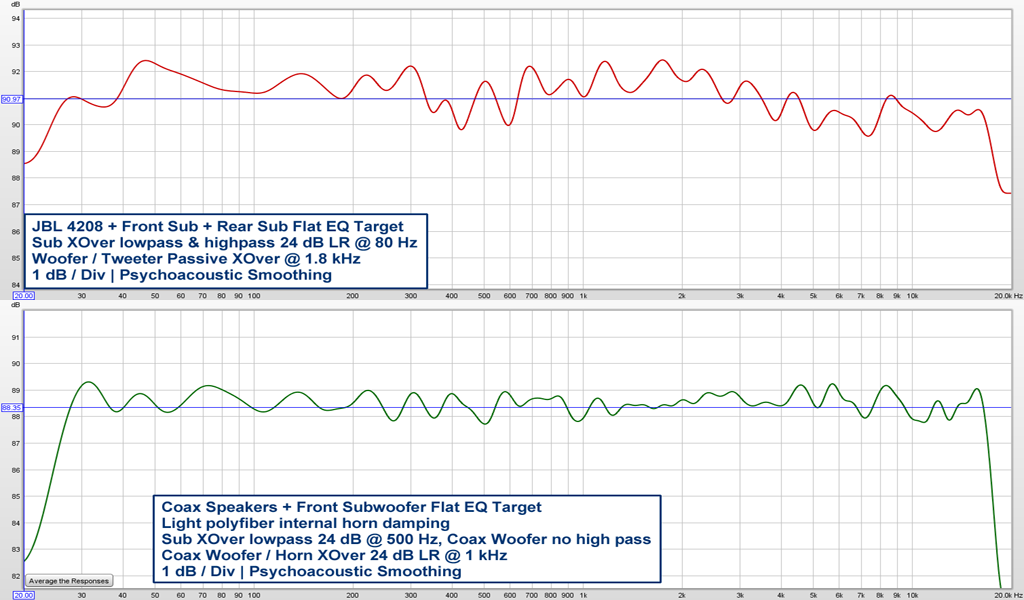This screenshot has height=600, width=1024.
Task: Click the green coax response curve peak near 30 Hz
Action: (x=87, y=382)
